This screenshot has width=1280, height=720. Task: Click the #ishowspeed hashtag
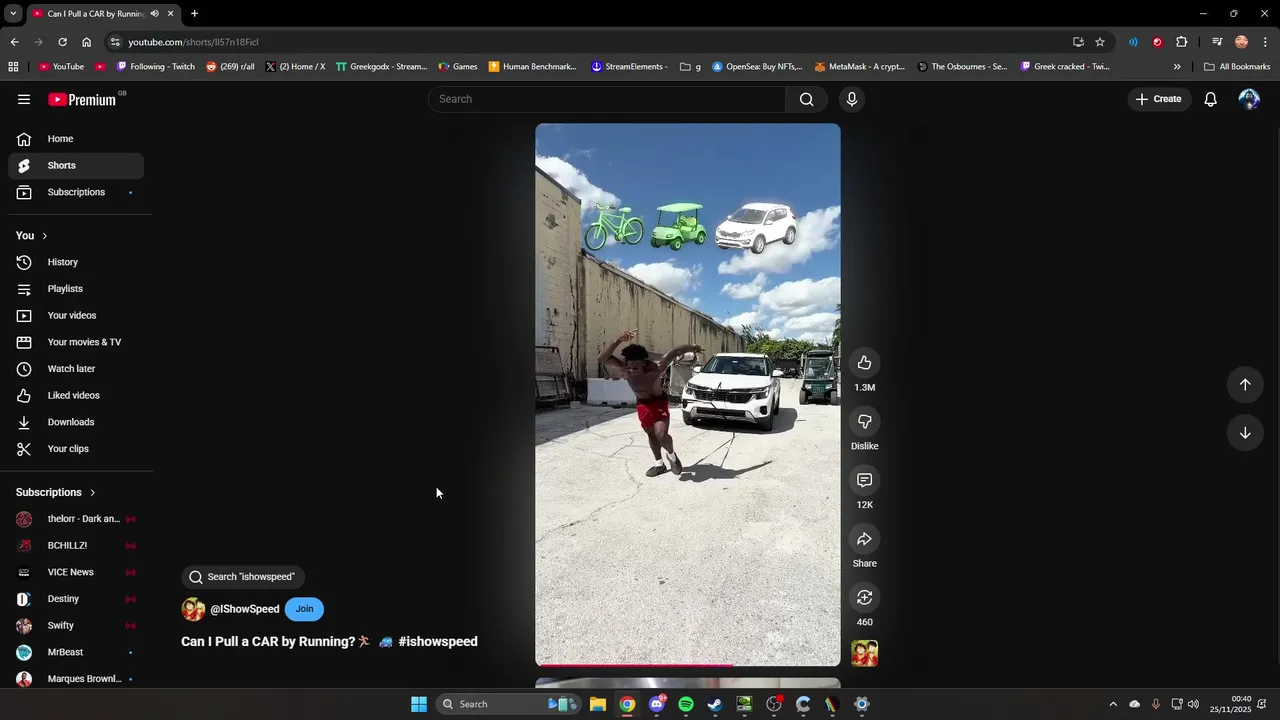click(x=438, y=642)
